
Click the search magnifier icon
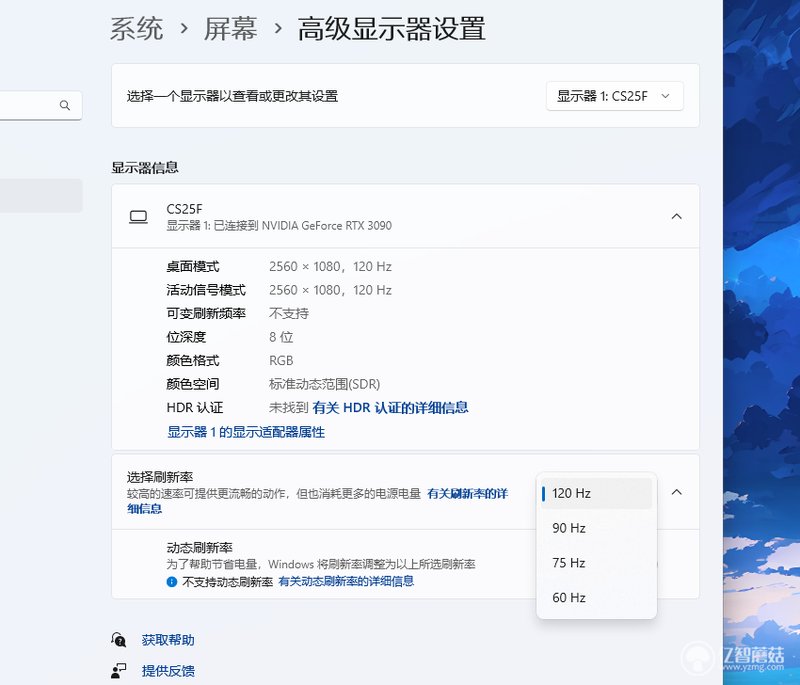[x=65, y=105]
